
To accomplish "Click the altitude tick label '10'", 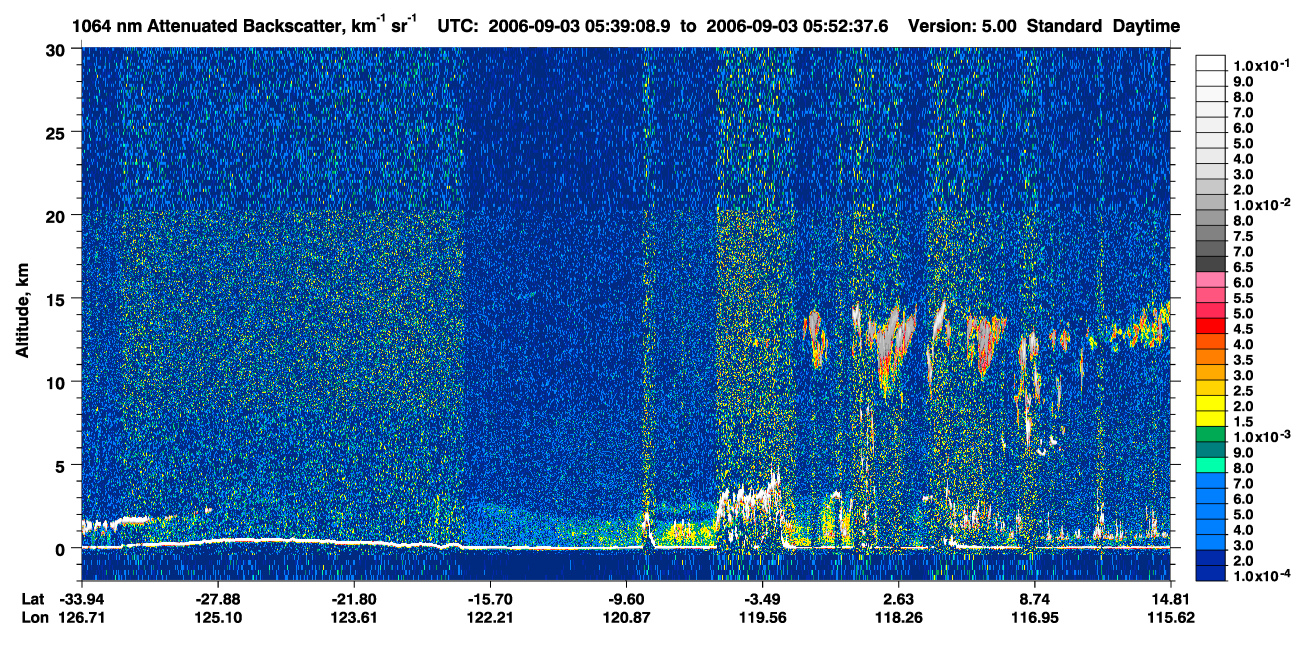I will (58, 382).
